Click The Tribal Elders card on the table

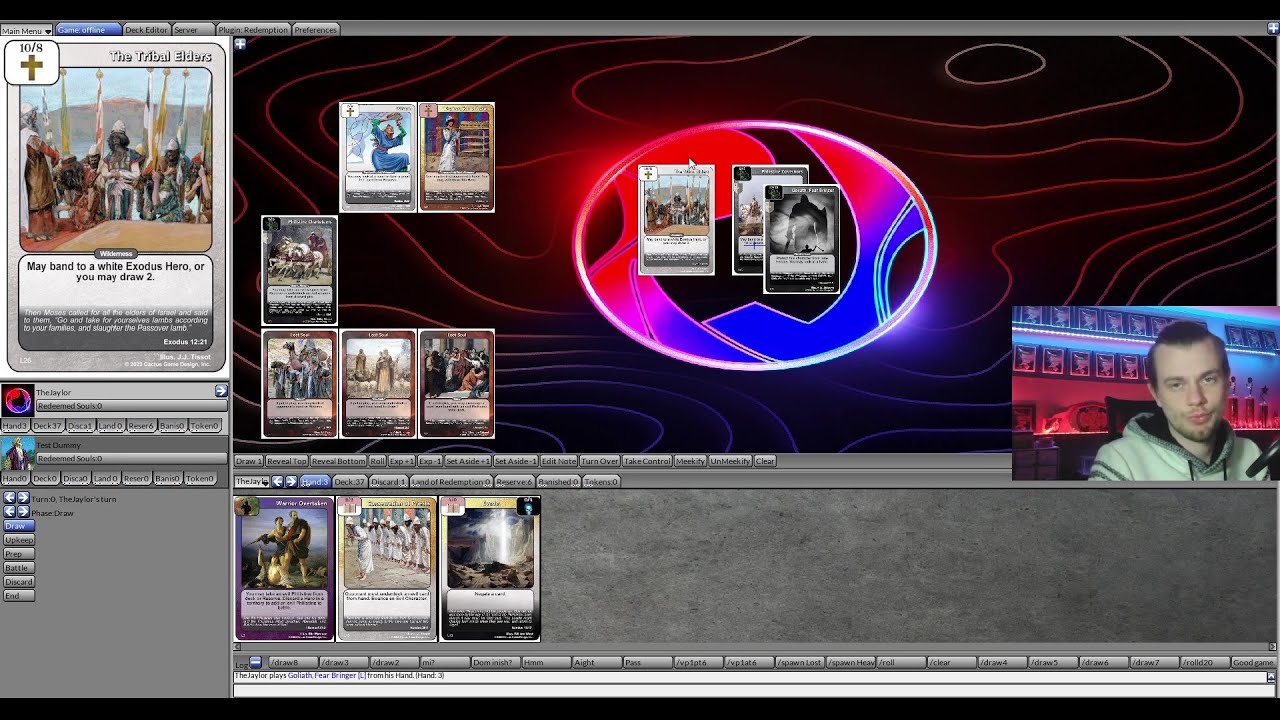[676, 220]
